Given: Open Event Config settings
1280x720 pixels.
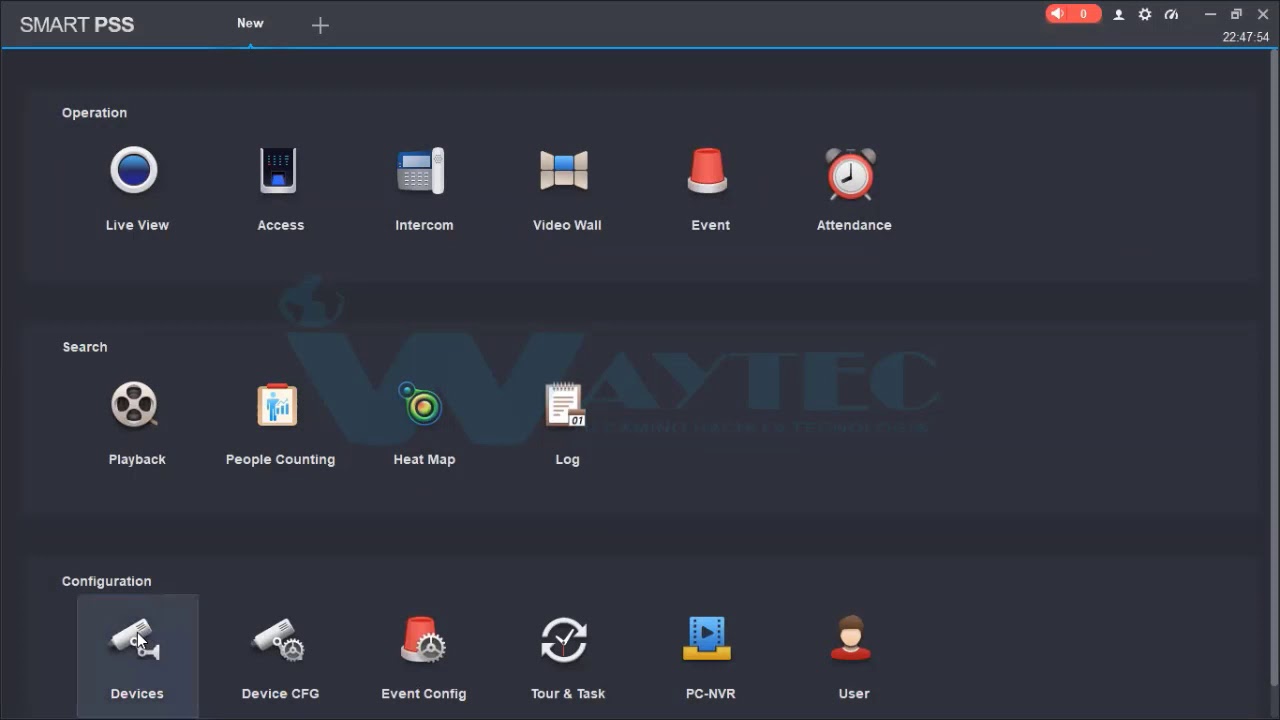Looking at the screenshot, I should coord(424,657).
